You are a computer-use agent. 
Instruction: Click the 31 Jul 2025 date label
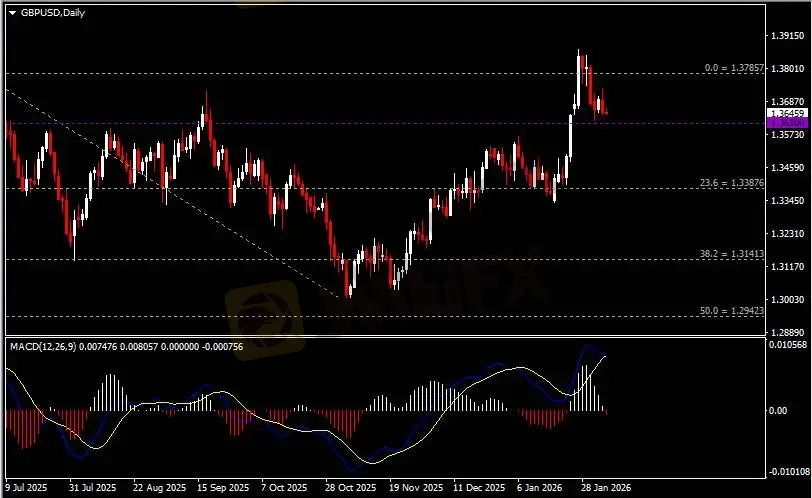(x=93, y=488)
